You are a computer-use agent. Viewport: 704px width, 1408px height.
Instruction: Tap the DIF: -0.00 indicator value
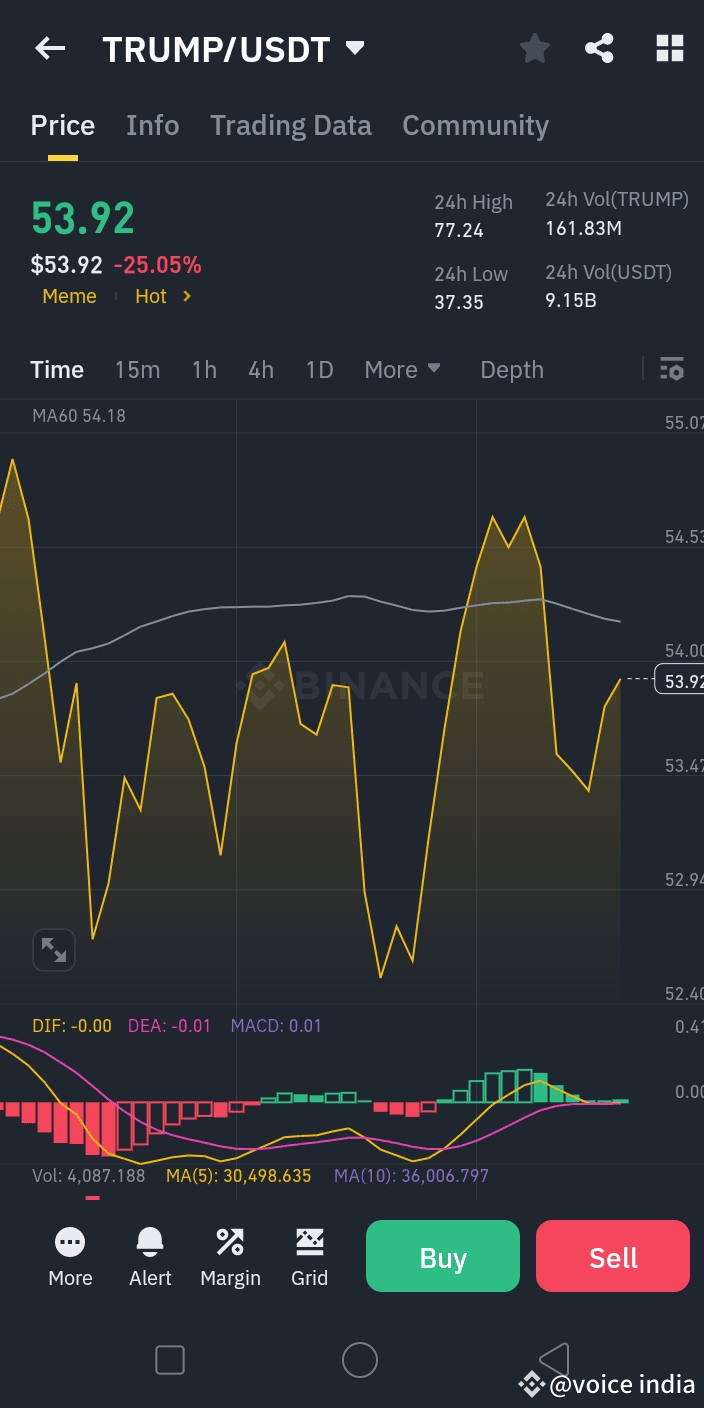(72, 1026)
